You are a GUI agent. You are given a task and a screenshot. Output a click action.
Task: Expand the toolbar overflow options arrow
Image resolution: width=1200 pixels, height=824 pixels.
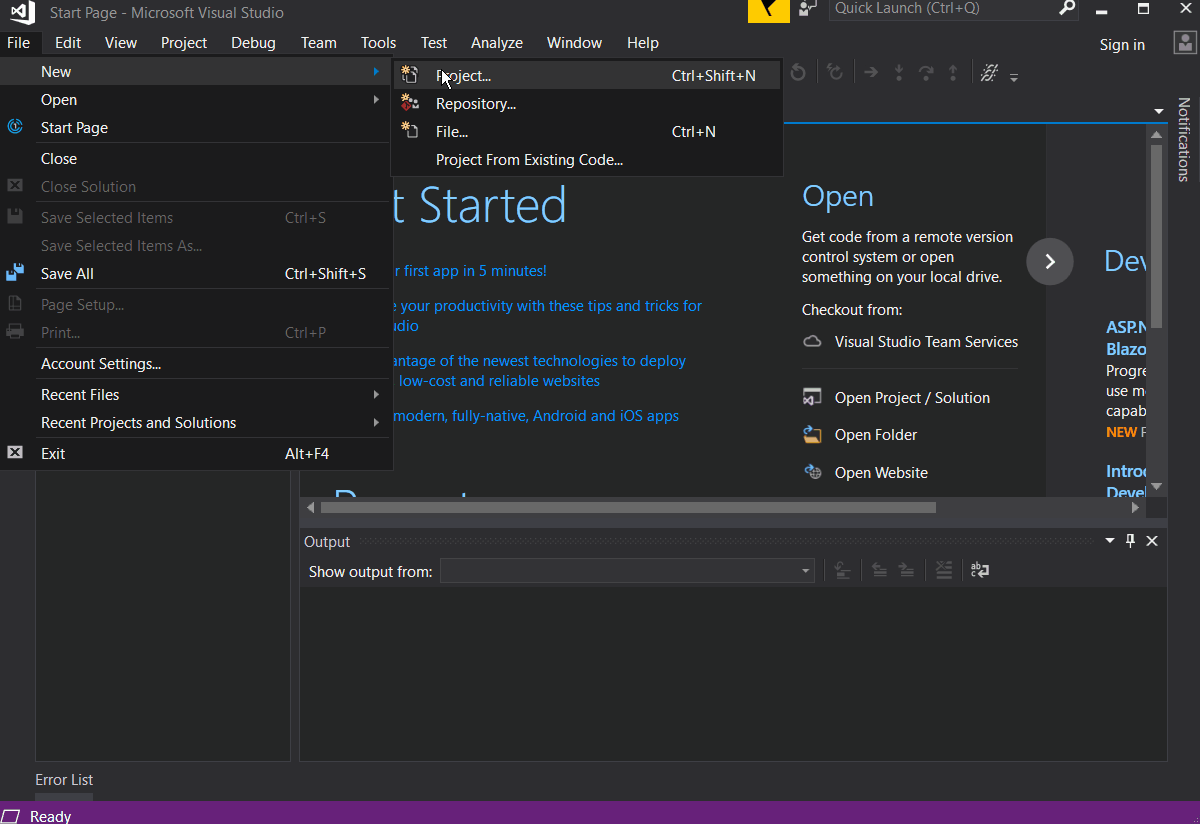coord(1014,77)
